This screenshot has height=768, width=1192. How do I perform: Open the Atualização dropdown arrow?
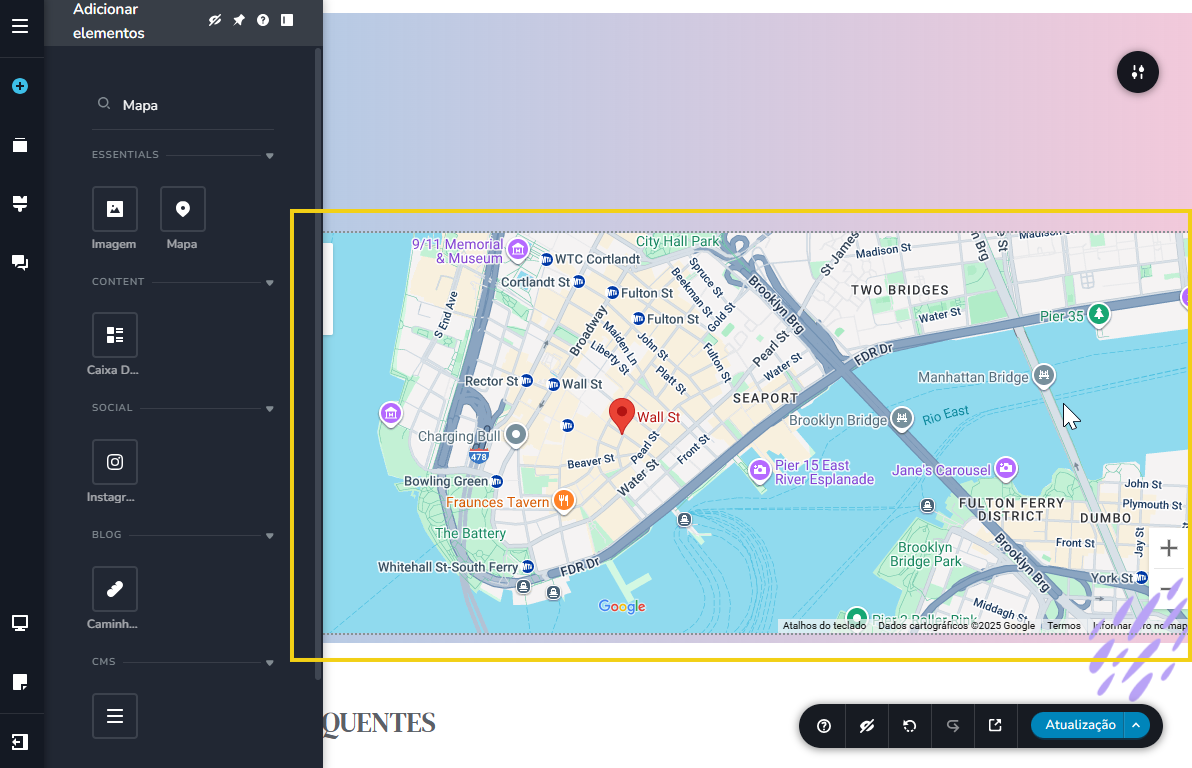(1136, 725)
